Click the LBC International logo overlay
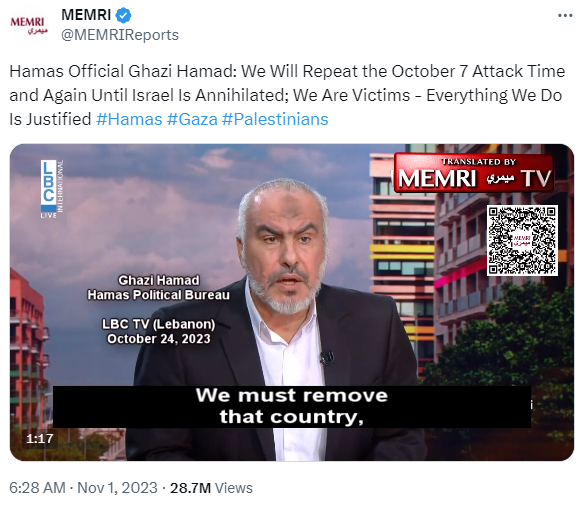Viewport: 588px width, 508px height. point(52,189)
